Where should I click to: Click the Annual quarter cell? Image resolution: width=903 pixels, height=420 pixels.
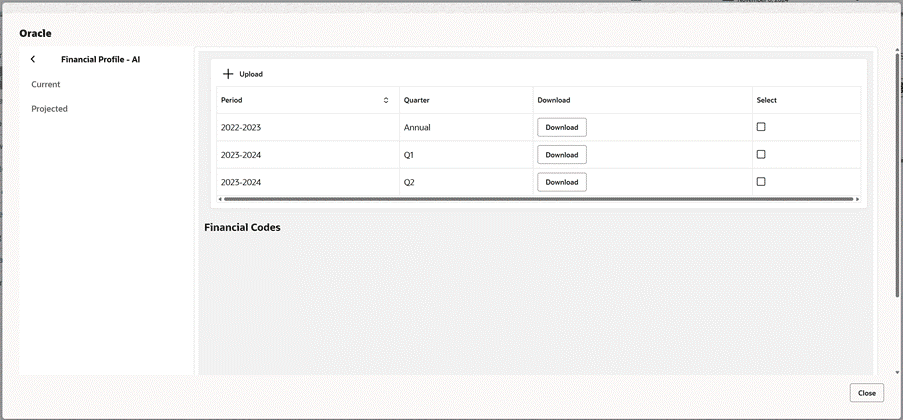(x=466, y=127)
